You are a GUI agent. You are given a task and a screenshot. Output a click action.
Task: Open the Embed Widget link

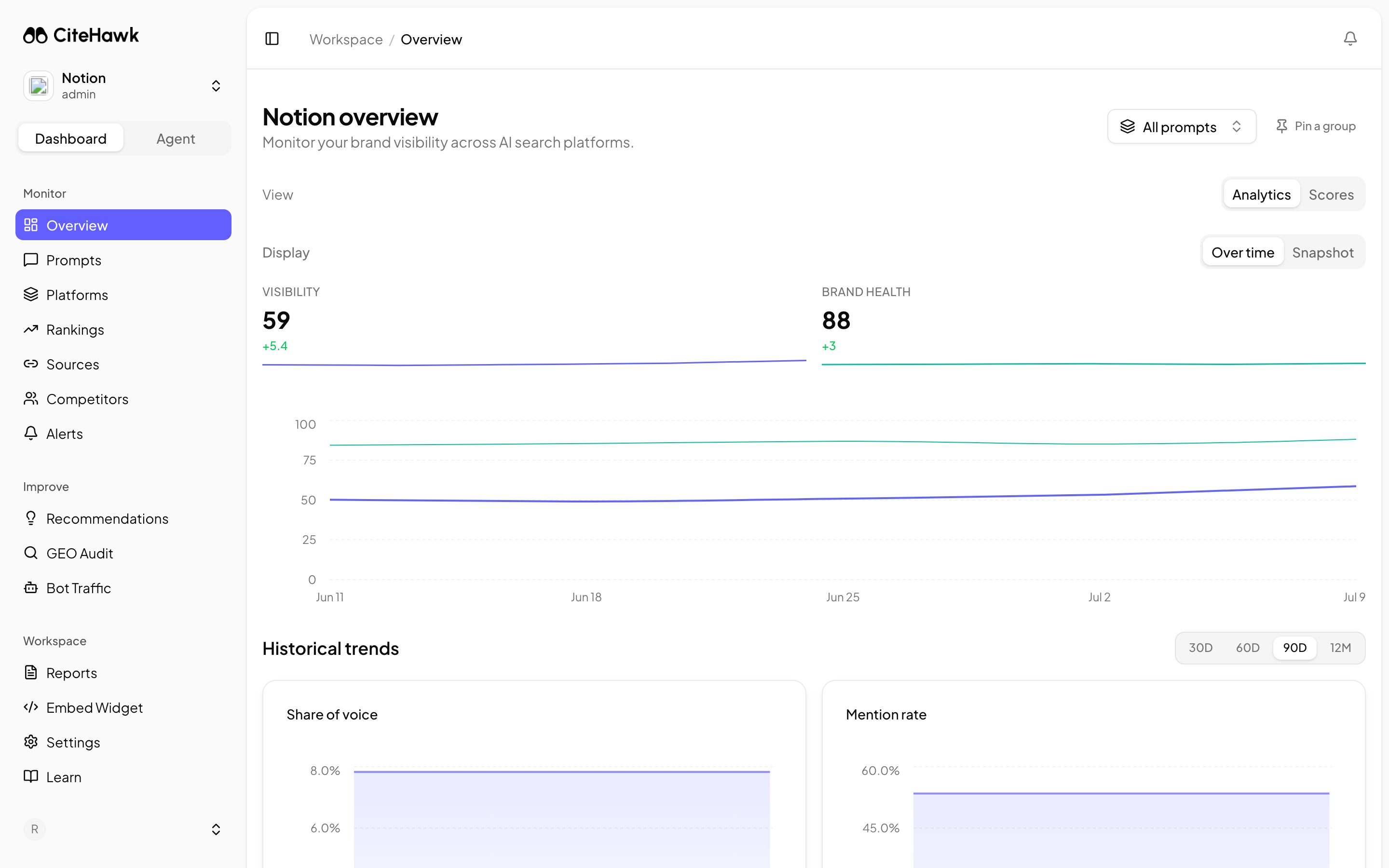(123, 707)
